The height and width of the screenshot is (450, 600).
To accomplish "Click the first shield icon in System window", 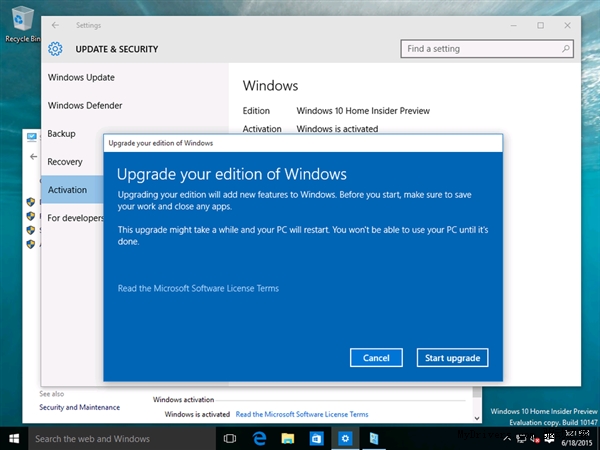I will (31, 202).
